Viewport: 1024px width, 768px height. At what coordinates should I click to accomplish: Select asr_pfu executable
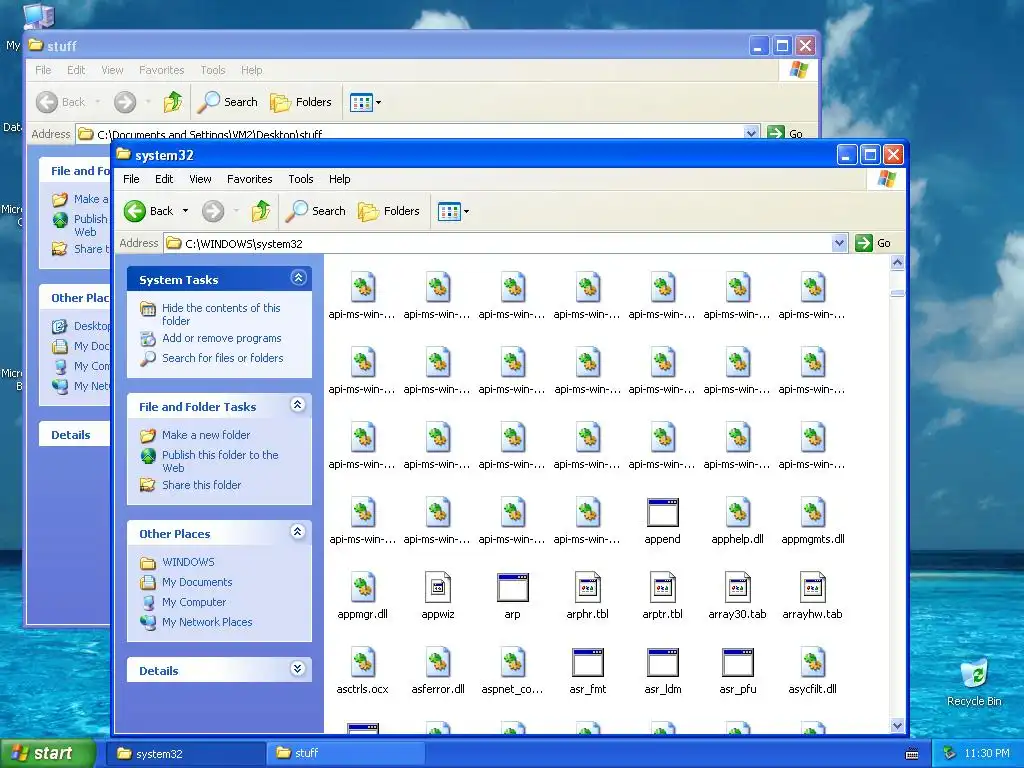pos(737,671)
